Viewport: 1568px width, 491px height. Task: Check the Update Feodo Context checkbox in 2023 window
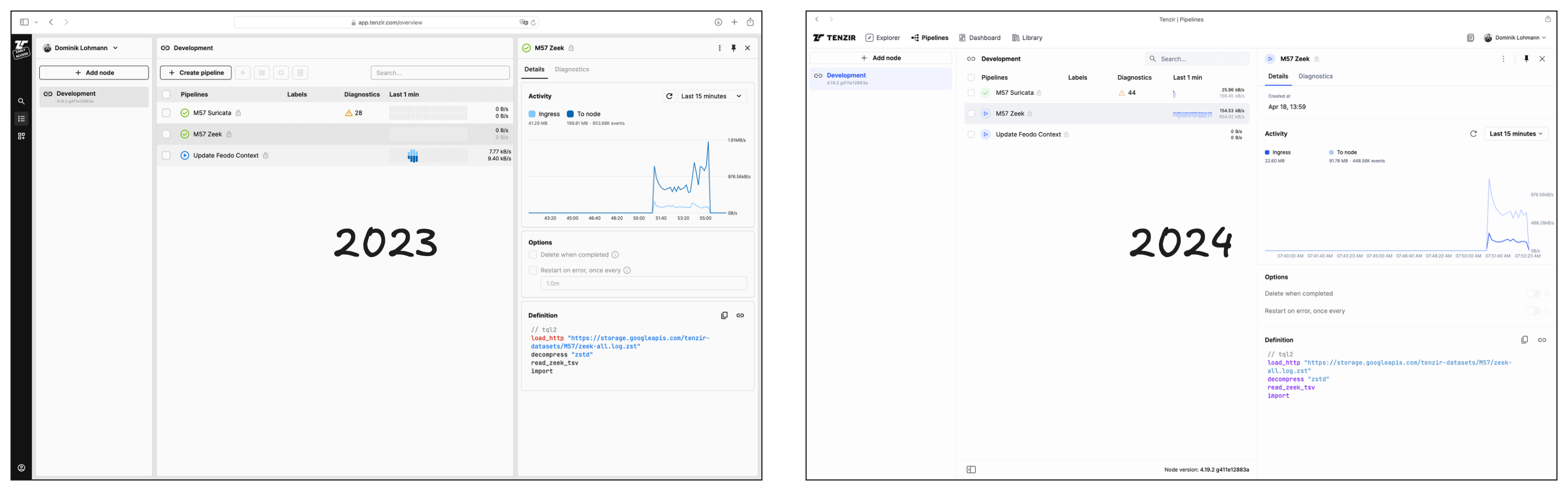pyautogui.click(x=166, y=156)
